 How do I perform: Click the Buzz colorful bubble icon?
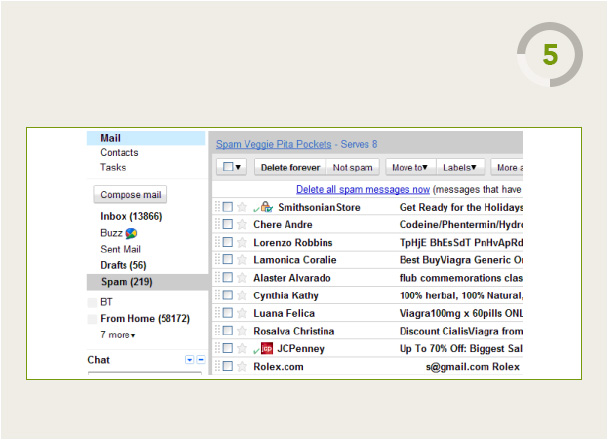point(131,233)
